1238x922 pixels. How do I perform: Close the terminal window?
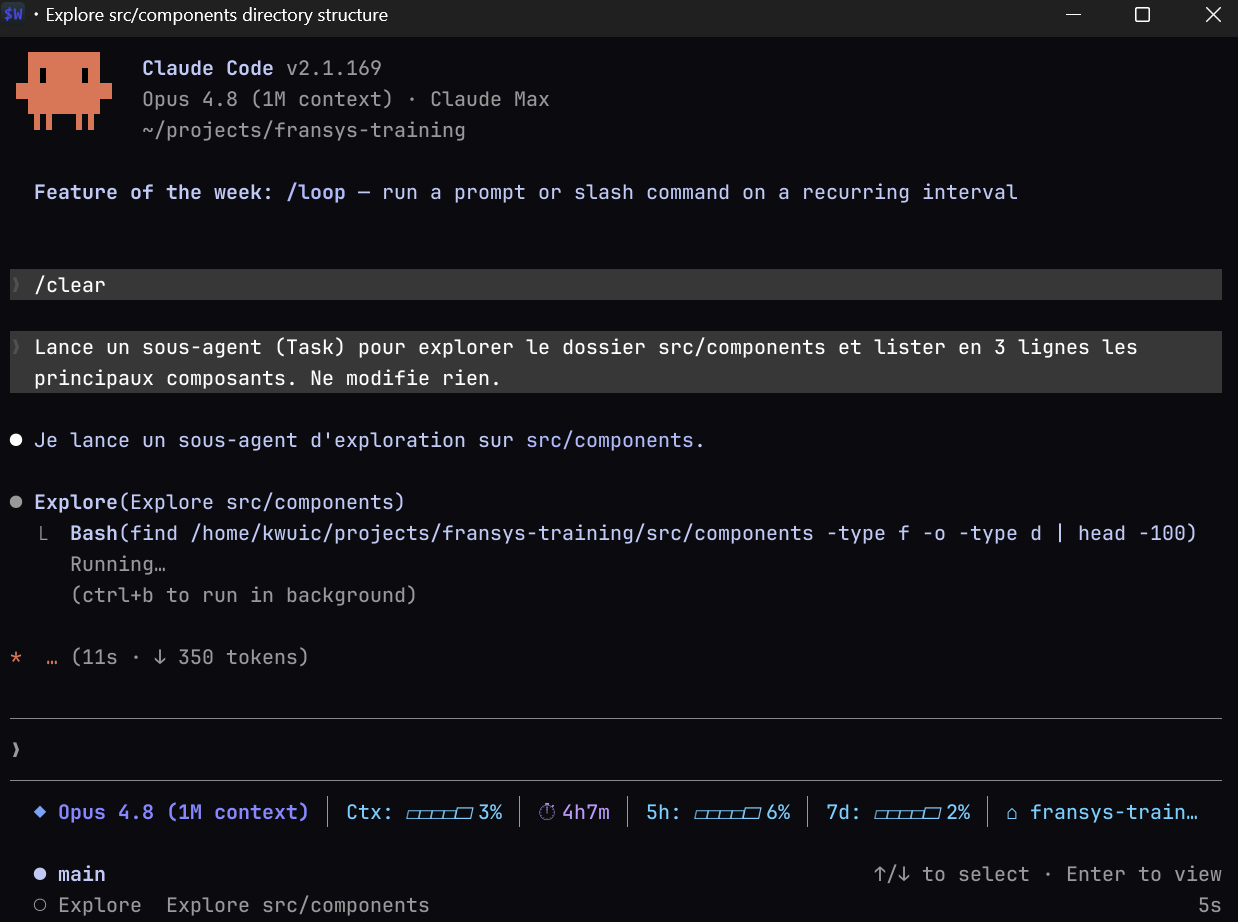point(1212,15)
